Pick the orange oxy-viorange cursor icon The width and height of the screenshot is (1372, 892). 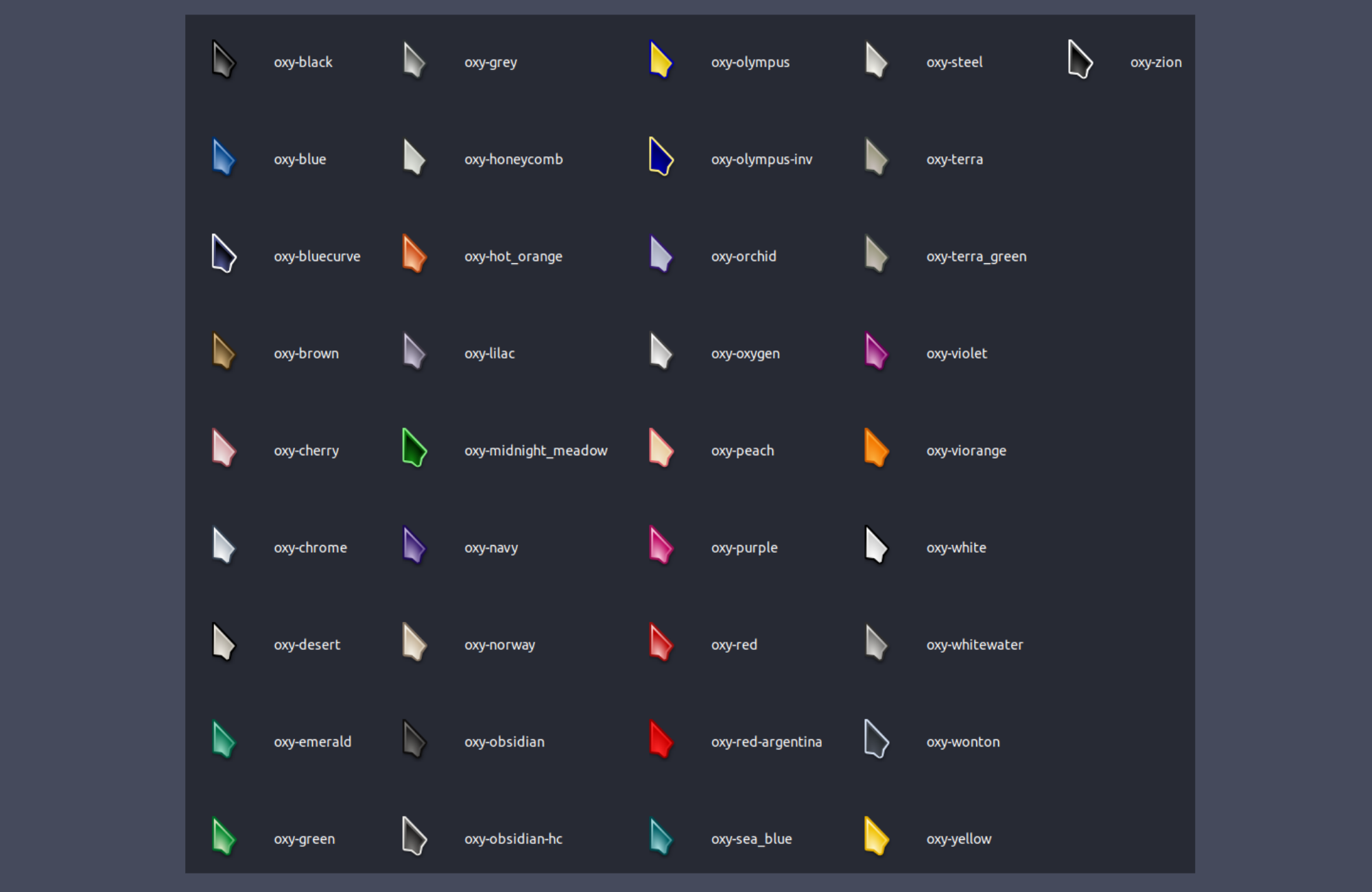pos(876,448)
